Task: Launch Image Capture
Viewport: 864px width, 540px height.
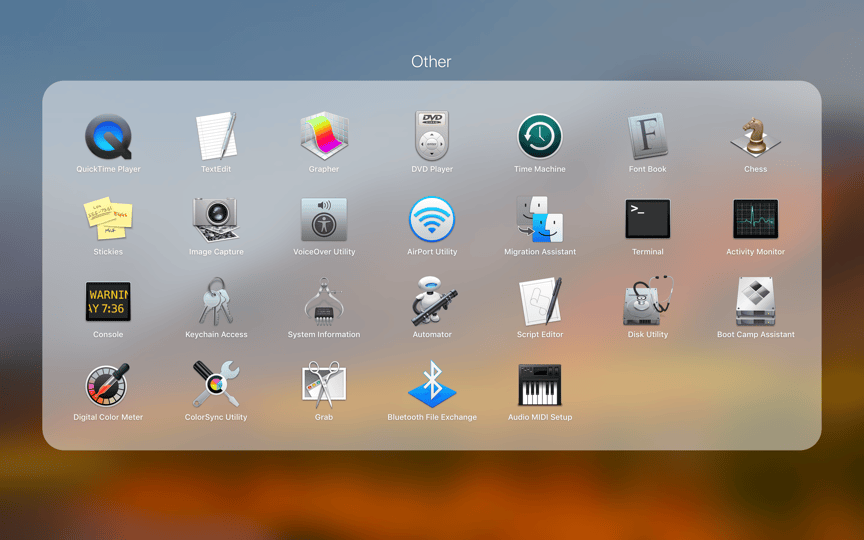Action: tap(216, 219)
